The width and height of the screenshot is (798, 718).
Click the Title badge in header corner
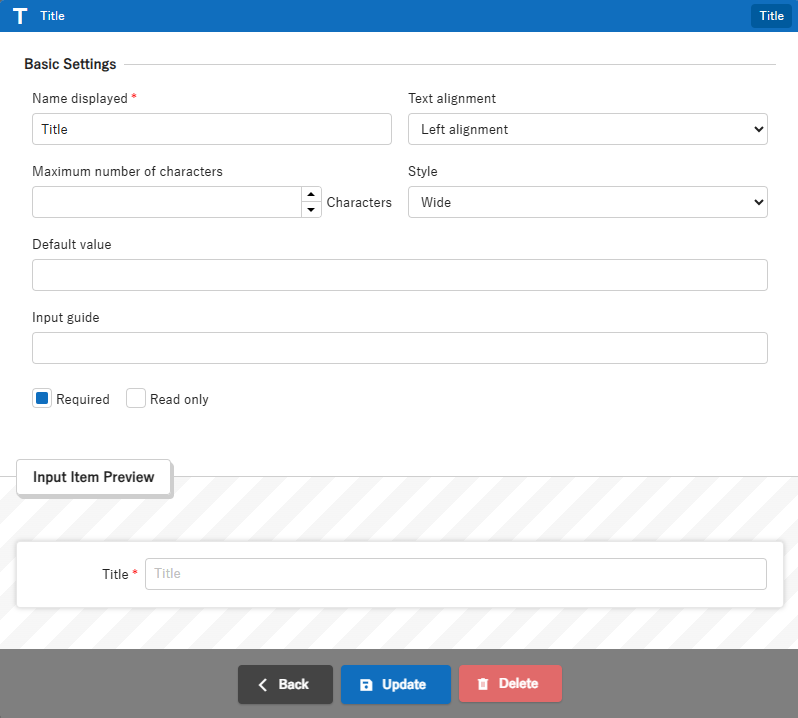coord(771,16)
